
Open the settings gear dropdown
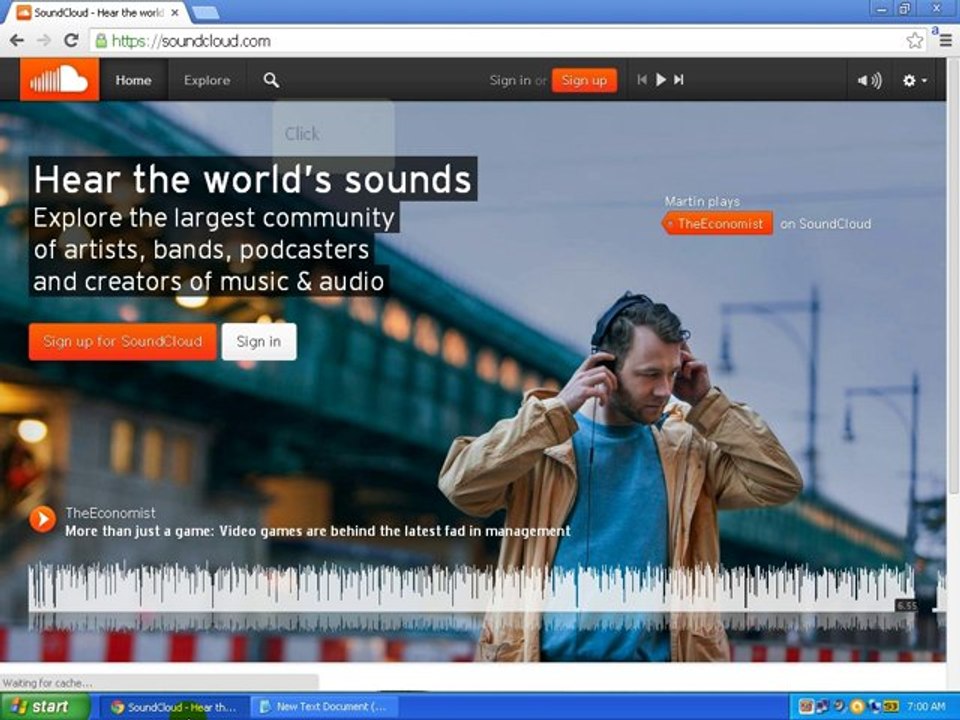click(x=915, y=80)
